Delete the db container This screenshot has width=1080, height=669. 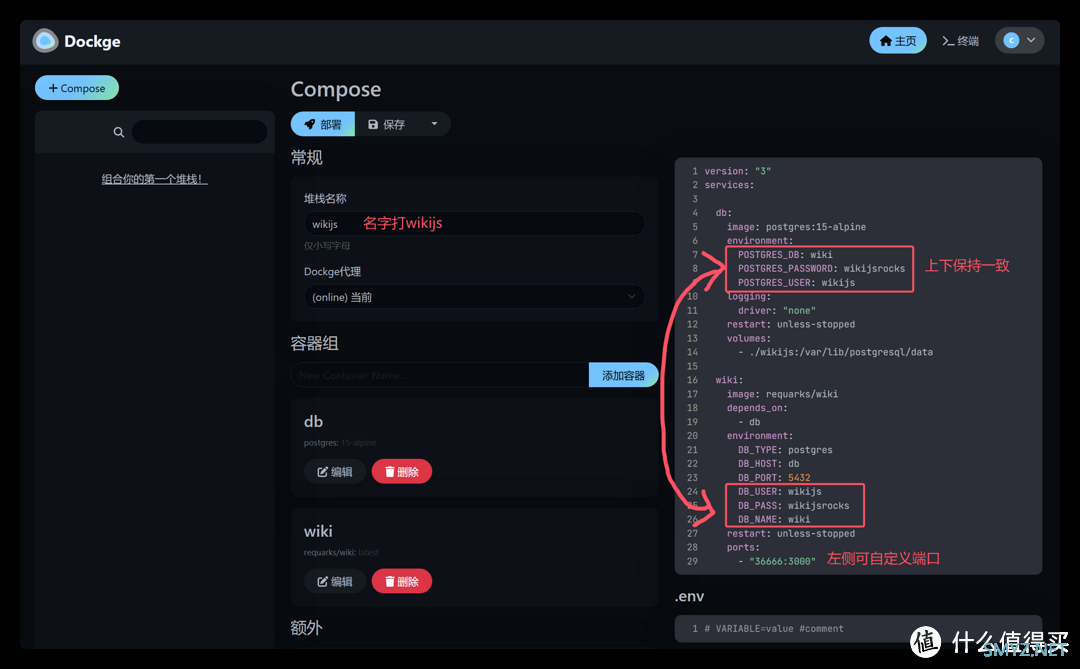click(x=402, y=471)
